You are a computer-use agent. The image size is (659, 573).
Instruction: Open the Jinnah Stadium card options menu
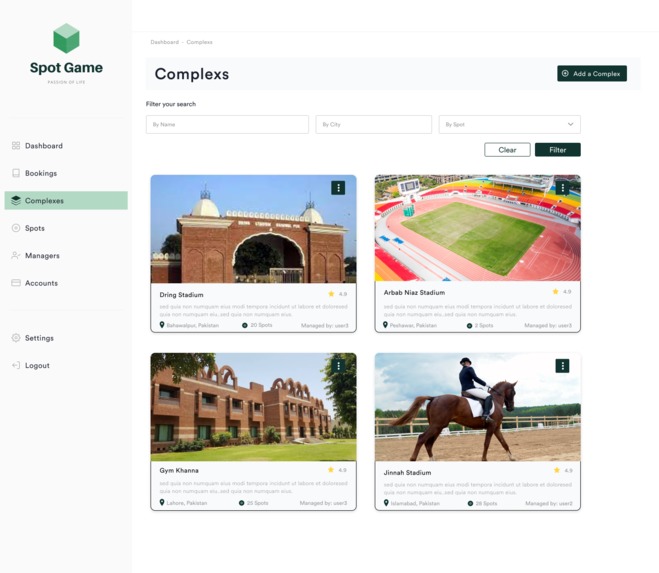(562, 366)
